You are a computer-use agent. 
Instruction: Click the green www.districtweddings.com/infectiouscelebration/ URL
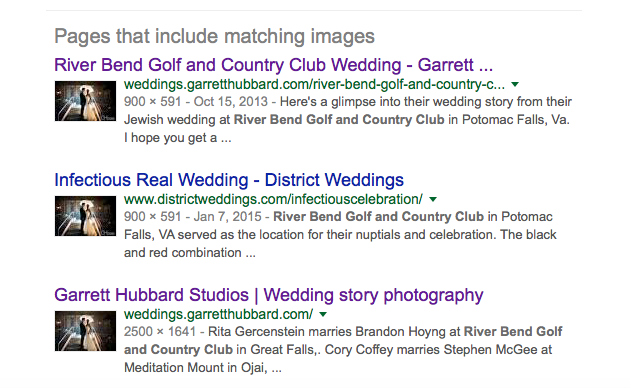click(x=273, y=199)
